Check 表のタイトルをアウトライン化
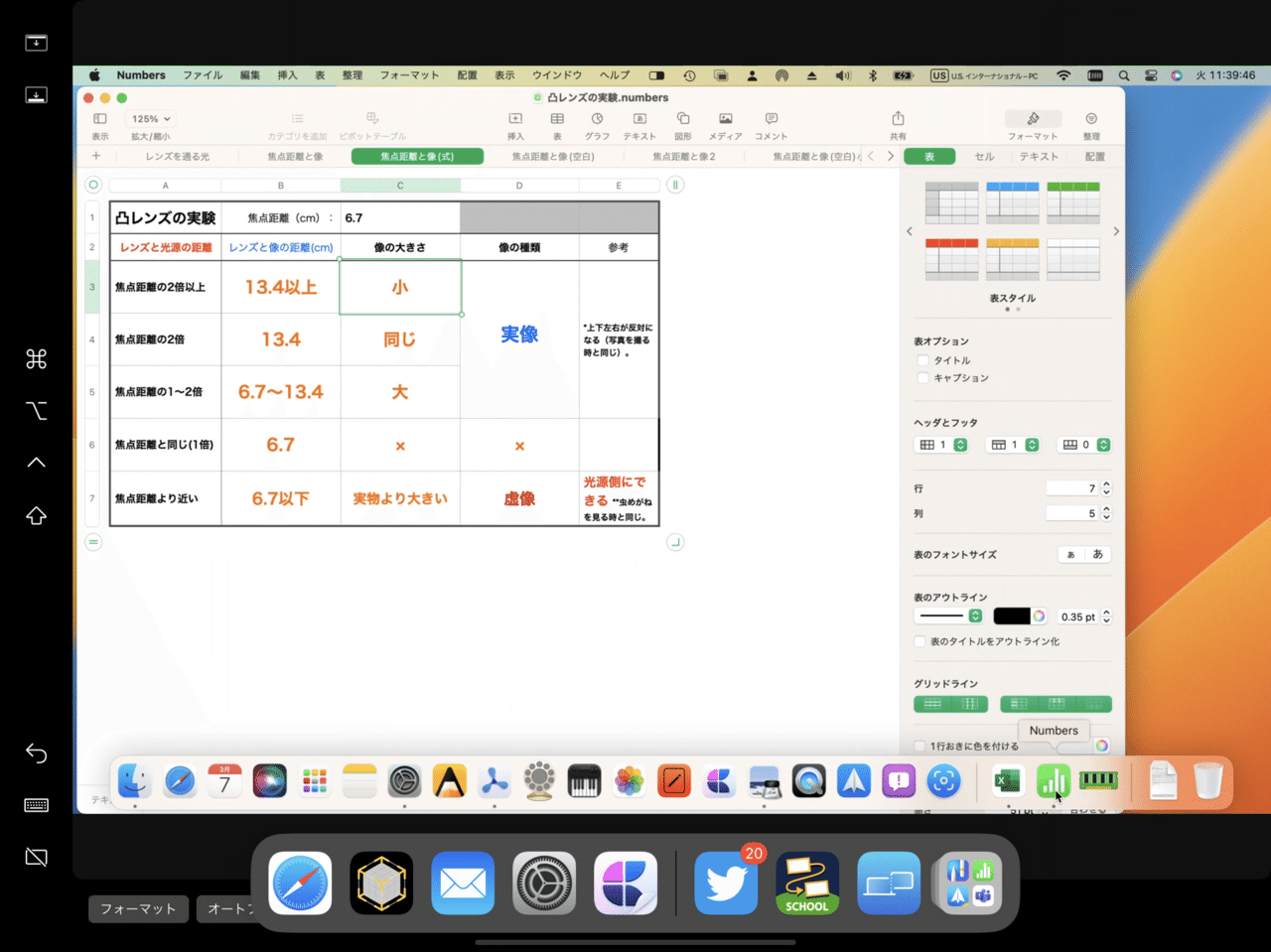Viewport: 1271px width, 952px height. tap(920, 641)
